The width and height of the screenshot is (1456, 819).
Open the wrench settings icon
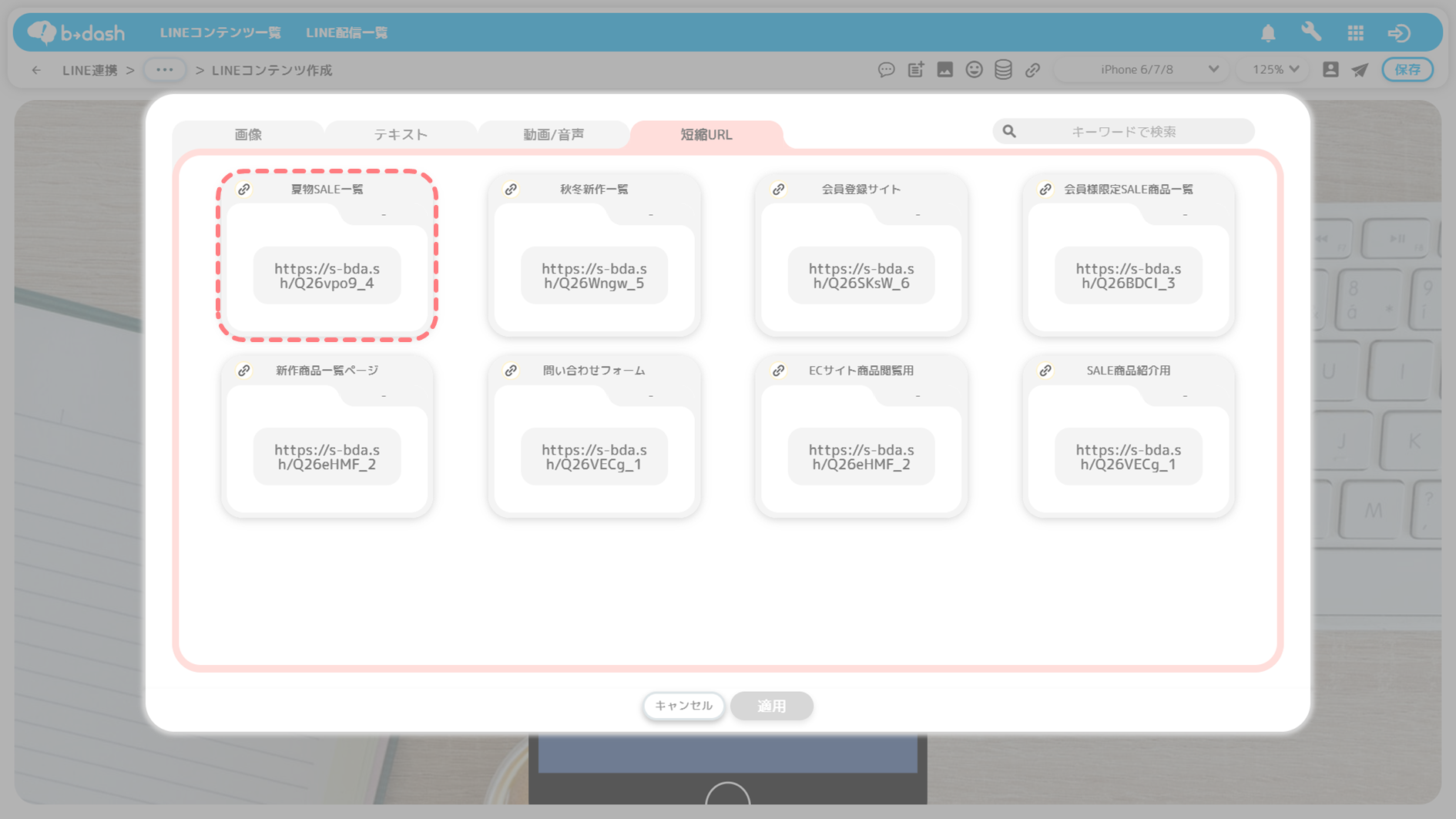coord(1311,32)
